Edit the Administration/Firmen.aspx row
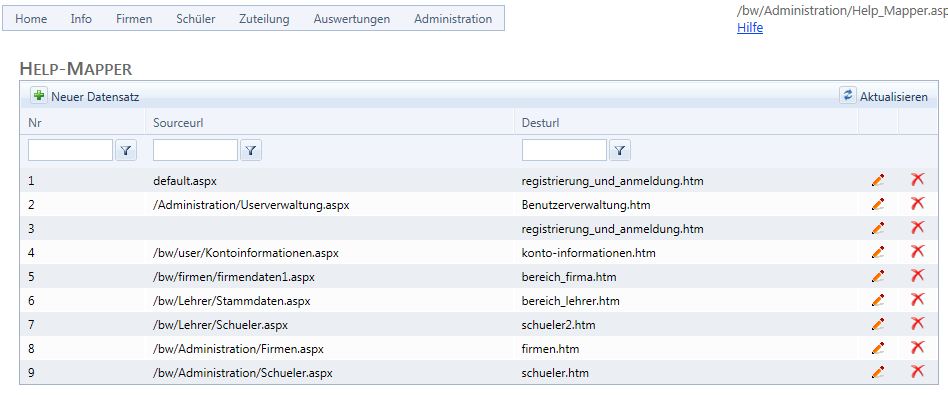The height and width of the screenshot is (395, 948). pos(878,348)
